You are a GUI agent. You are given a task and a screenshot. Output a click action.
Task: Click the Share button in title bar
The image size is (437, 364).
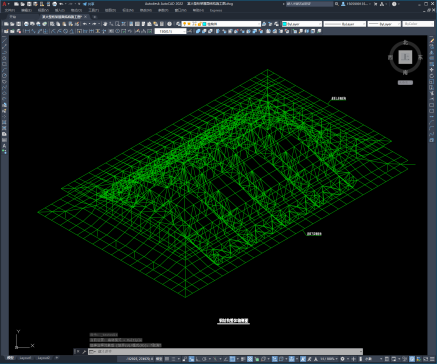88,4
